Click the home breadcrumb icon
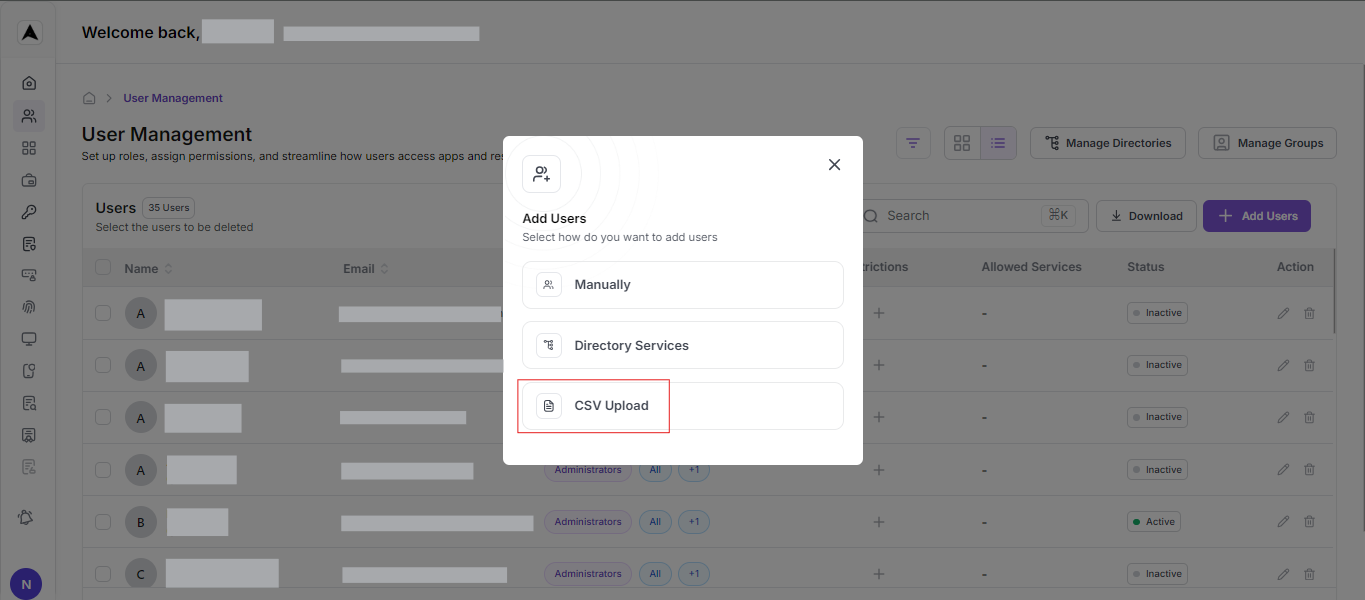1365x600 pixels. click(x=89, y=97)
